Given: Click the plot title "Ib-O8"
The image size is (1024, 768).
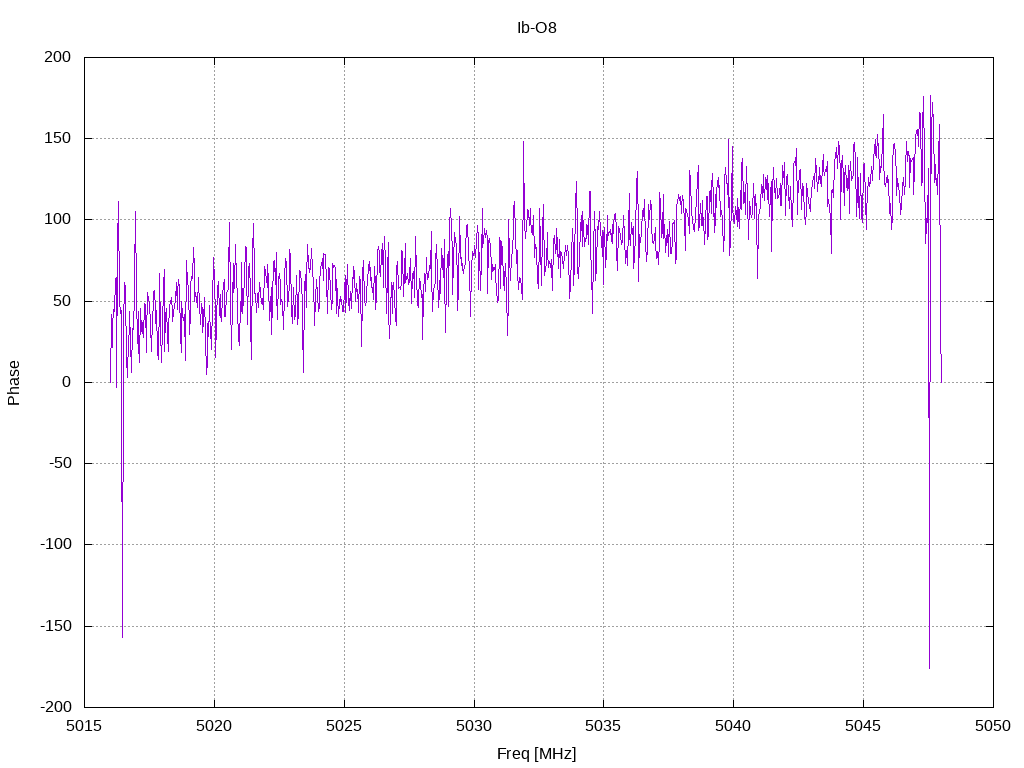Looking at the screenshot, I should click(536, 28).
